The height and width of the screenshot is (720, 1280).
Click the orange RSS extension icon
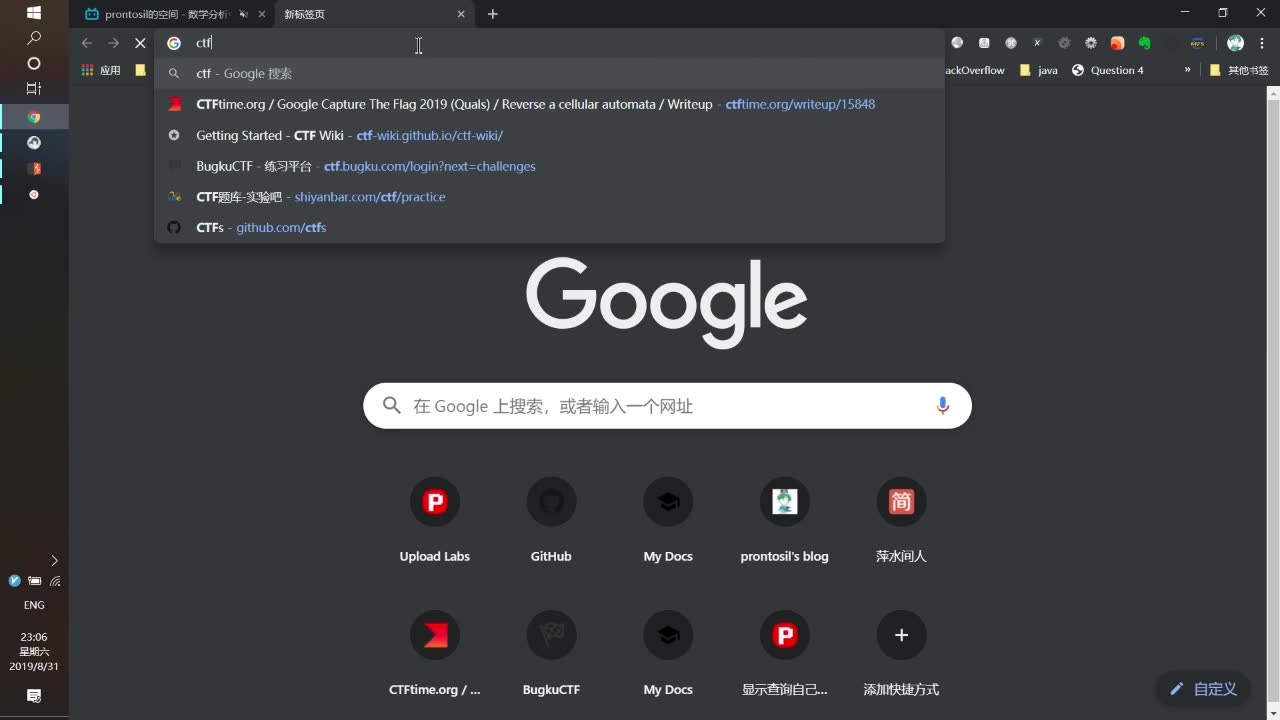(1117, 43)
